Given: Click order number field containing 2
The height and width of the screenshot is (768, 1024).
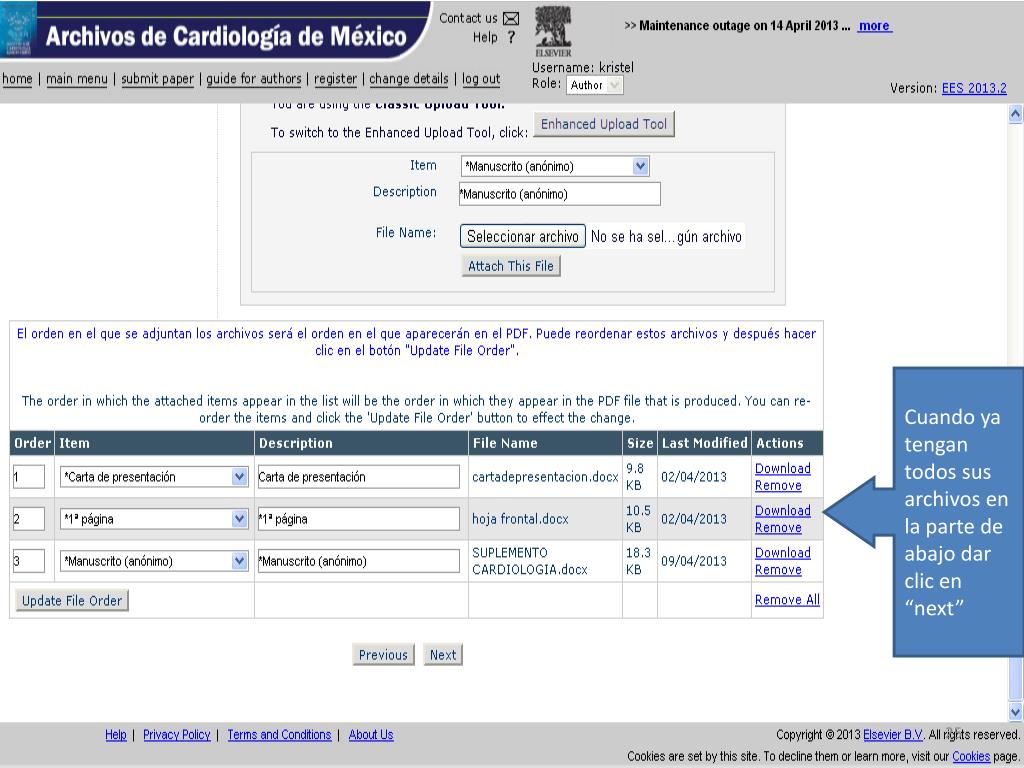Looking at the screenshot, I should point(29,519).
